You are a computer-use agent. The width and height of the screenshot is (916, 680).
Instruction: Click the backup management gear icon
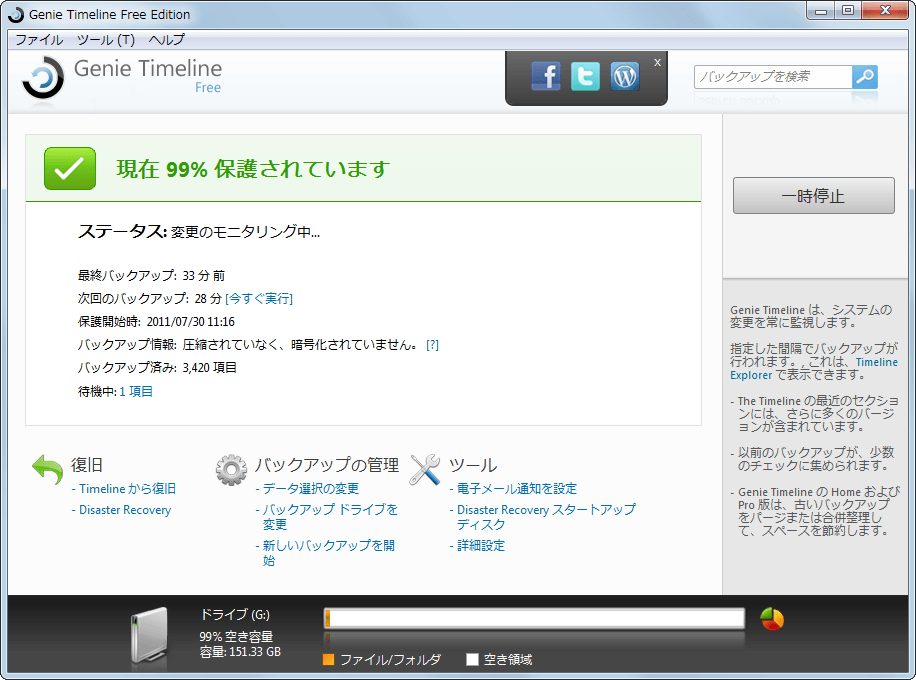tap(231, 470)
